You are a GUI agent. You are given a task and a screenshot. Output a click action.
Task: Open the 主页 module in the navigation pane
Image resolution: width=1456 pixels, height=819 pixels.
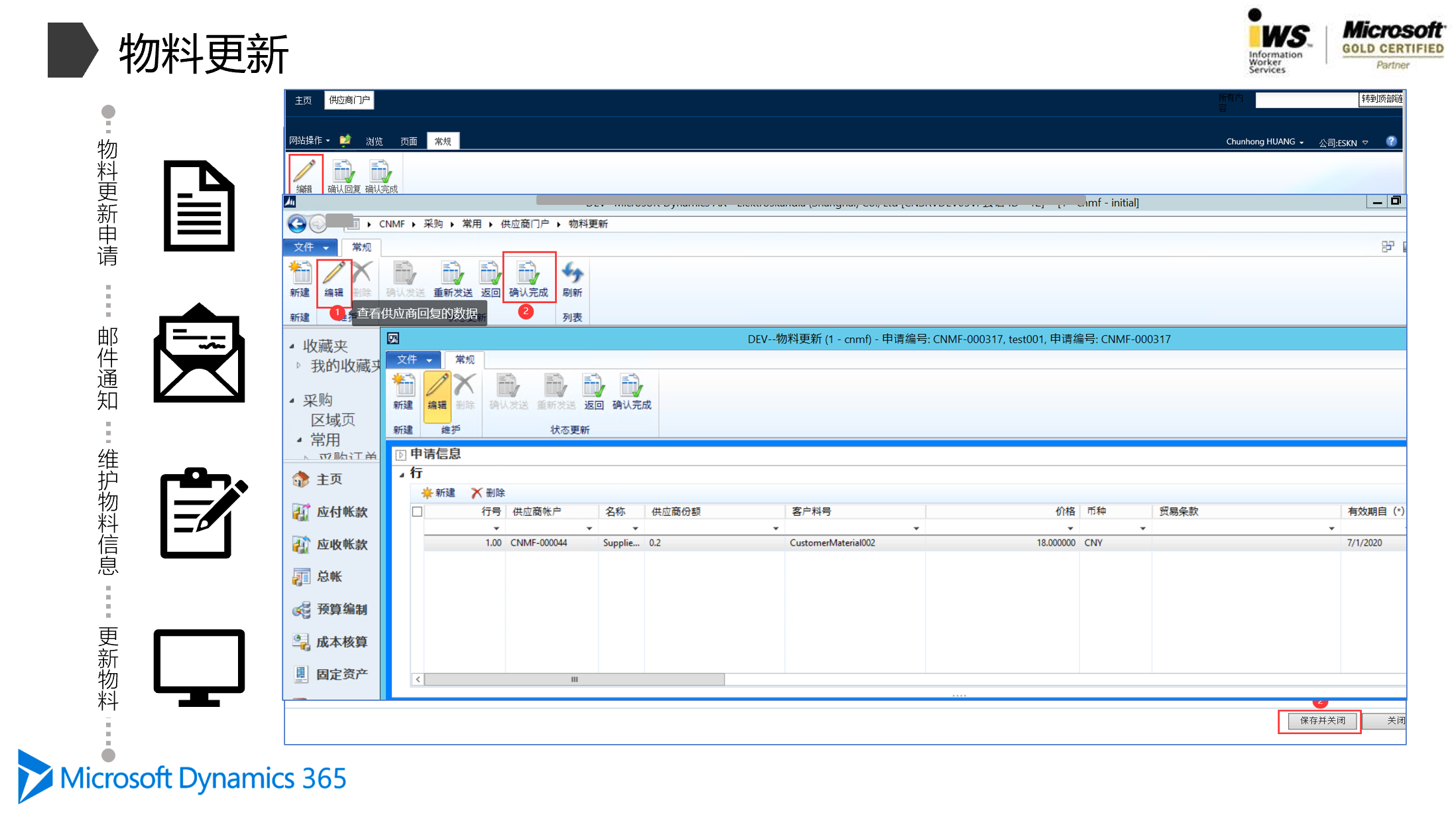tap(318, 479)
